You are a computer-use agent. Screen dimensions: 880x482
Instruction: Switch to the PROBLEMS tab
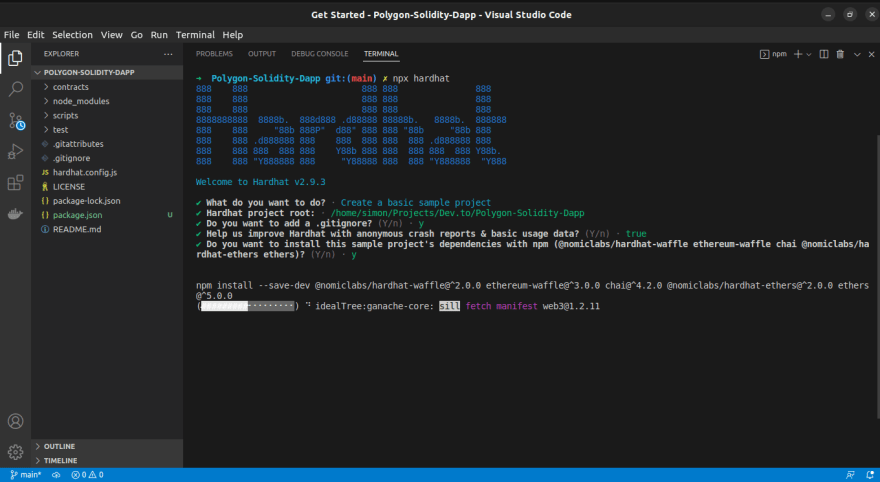tap(214, 53)
